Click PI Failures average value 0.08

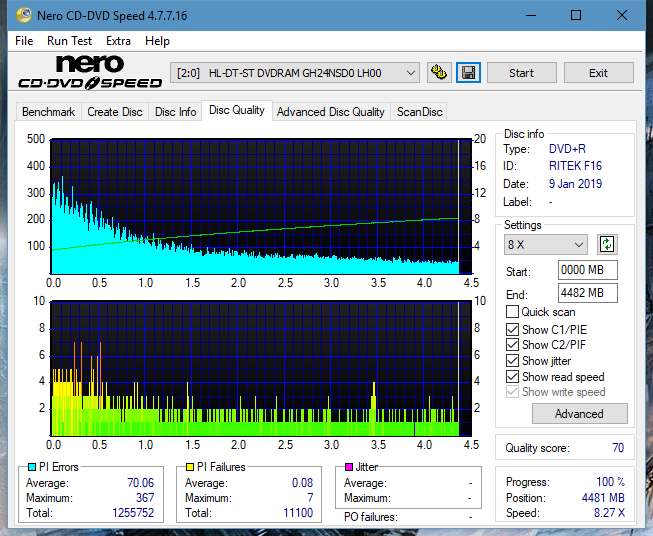(x=302, y=483)
